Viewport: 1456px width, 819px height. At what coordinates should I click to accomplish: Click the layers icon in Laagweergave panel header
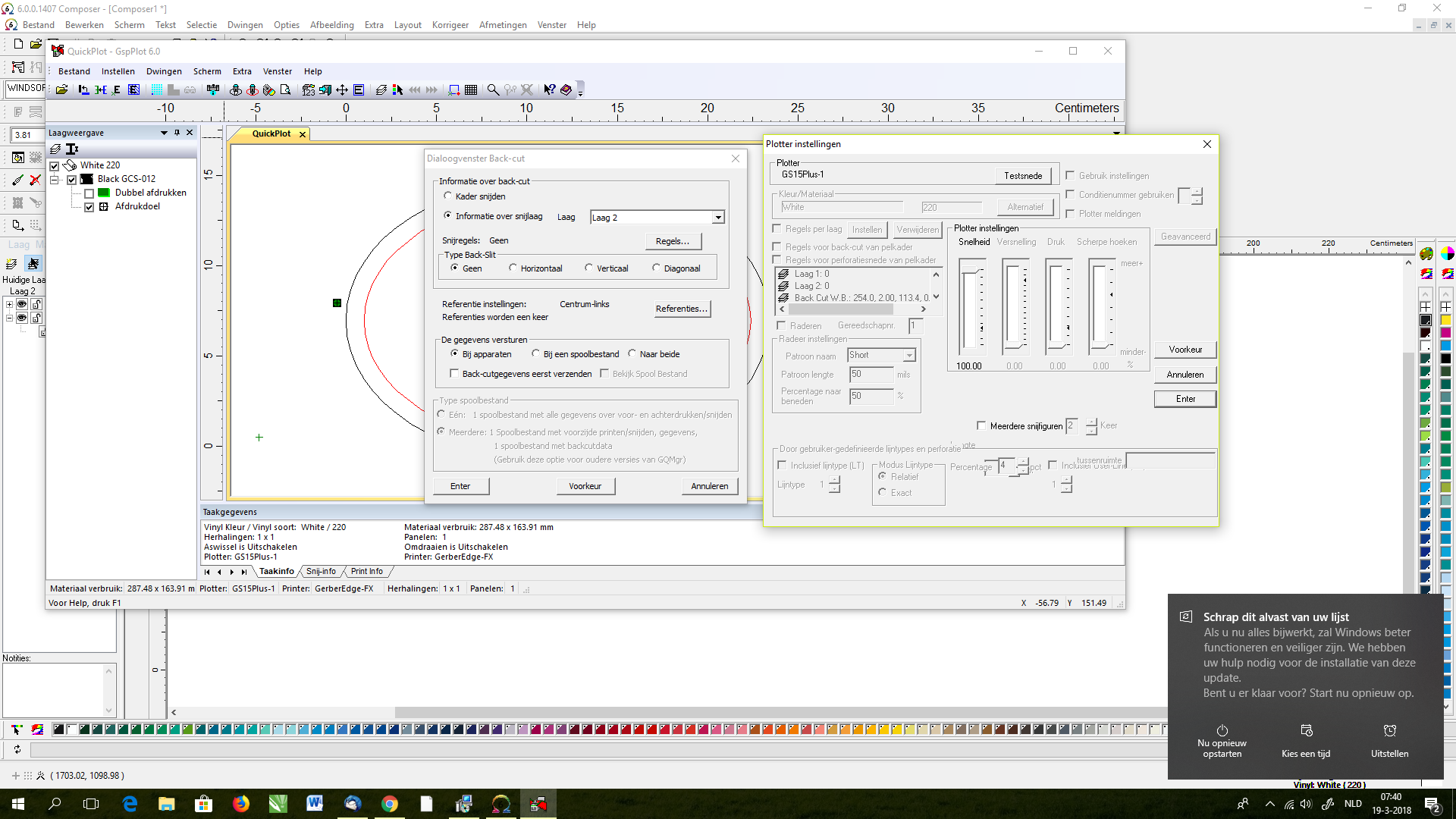pyautogui.click(x=55, y=149)
